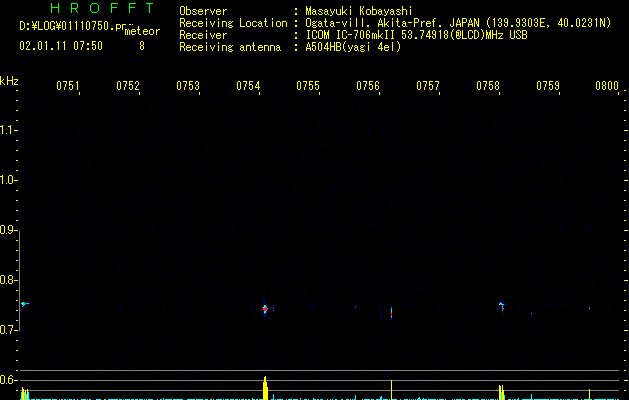Image resolution: width=629 pixels, height=400 pixels.
Task: Select antenna value A504HB(yagi 4el)
Action: pos(353,47)
